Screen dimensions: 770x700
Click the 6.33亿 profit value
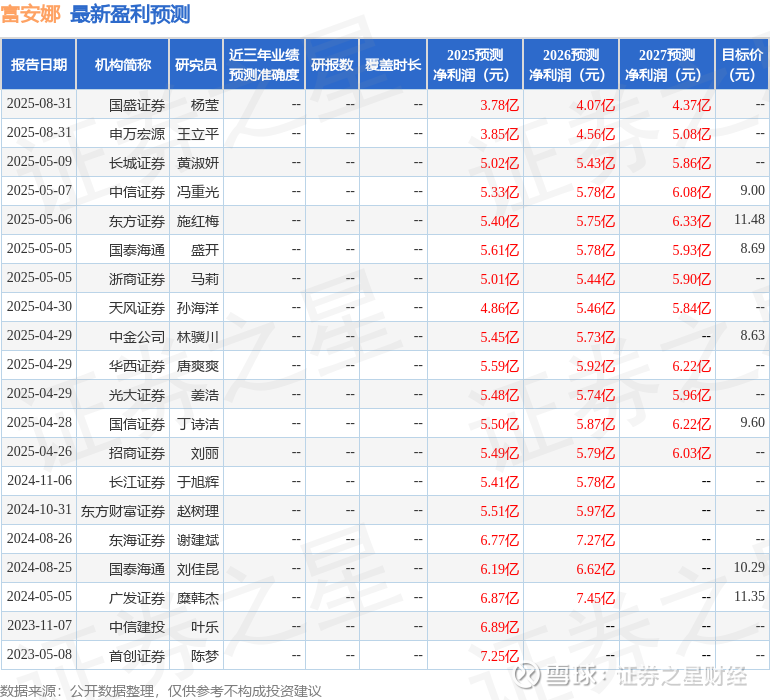(x=691, y=221)
